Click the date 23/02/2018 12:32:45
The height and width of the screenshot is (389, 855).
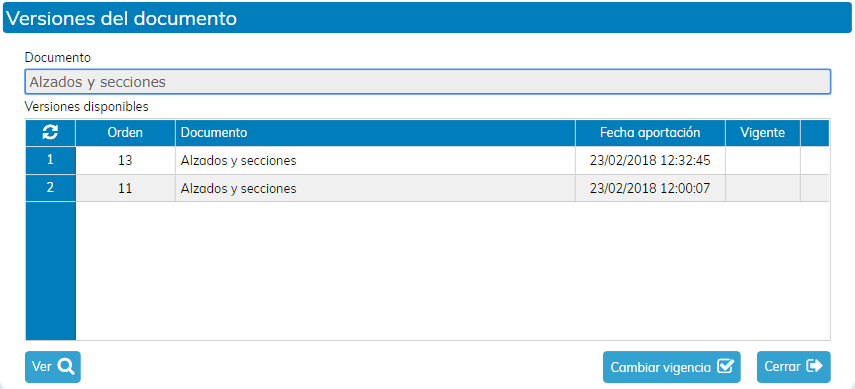(650, 160)
